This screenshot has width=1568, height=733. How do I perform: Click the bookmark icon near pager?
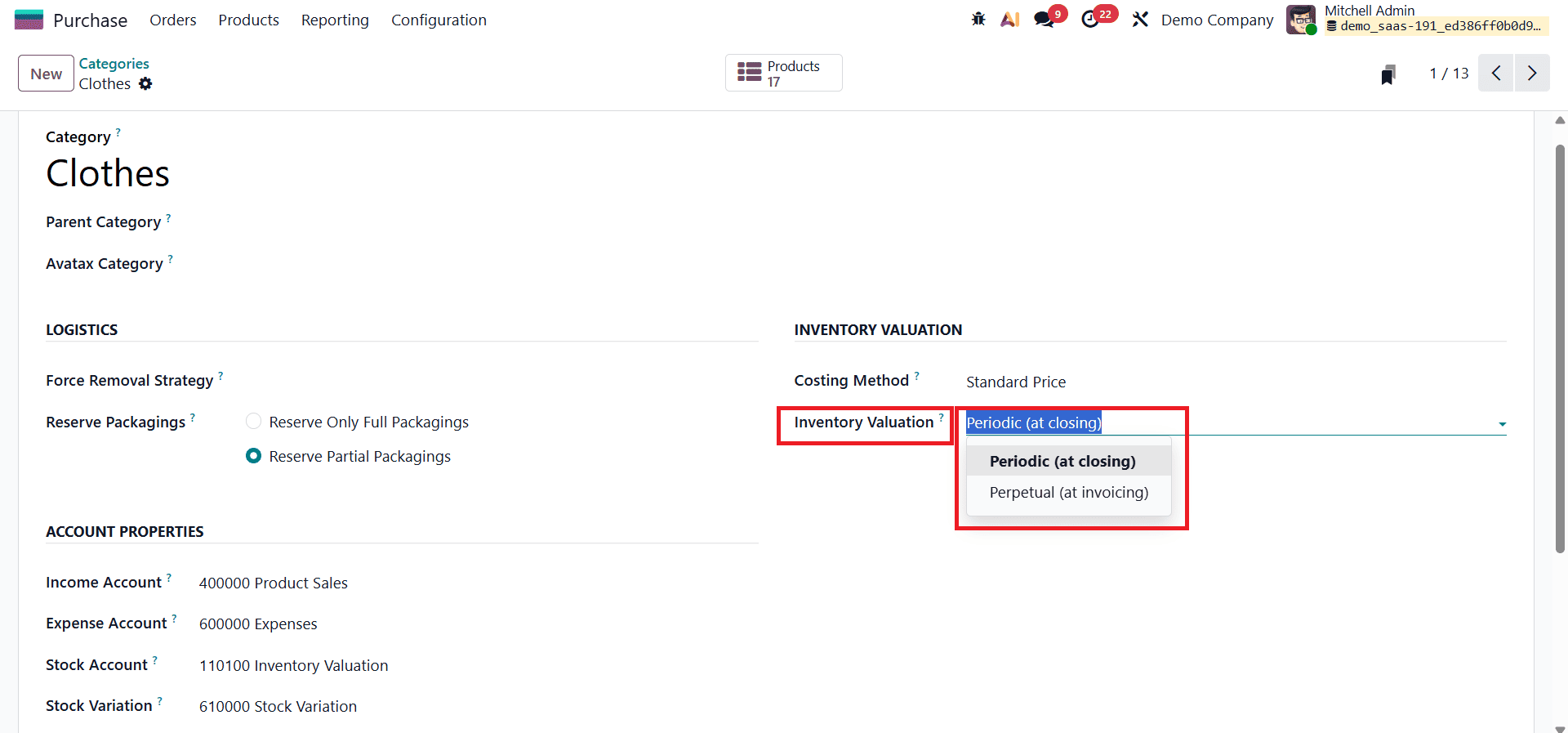1388,75
